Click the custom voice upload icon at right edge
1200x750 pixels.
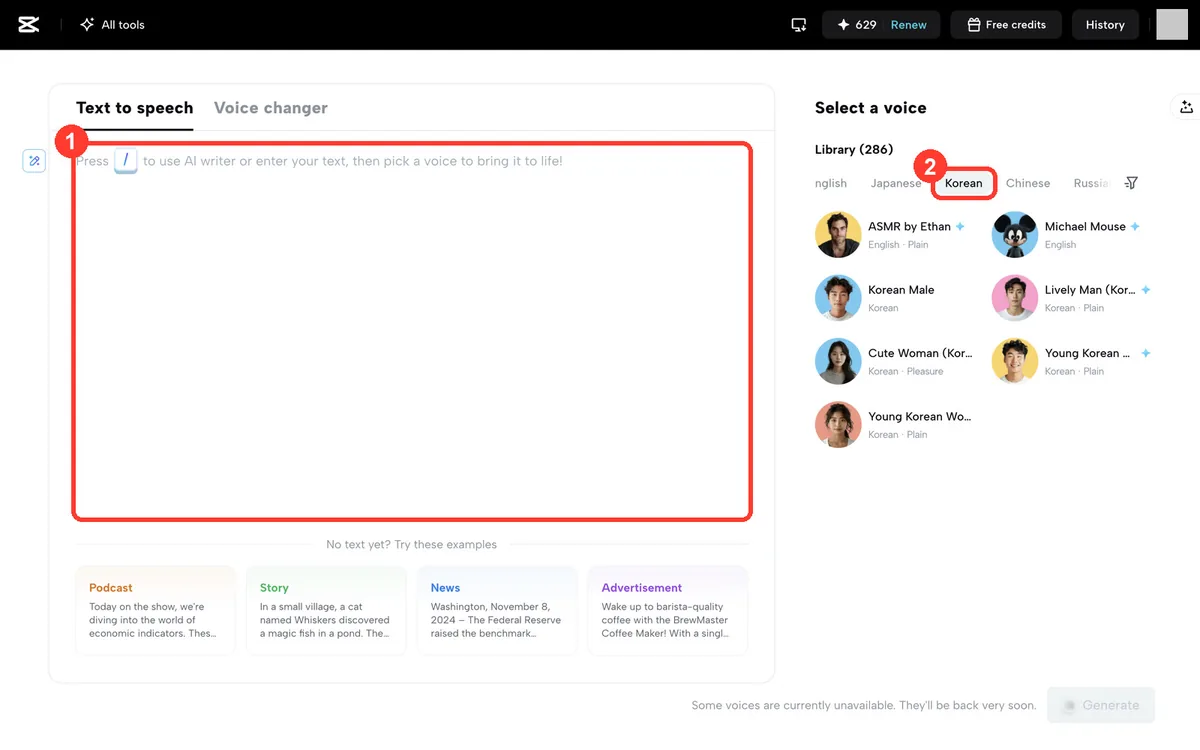(1186, 107)
